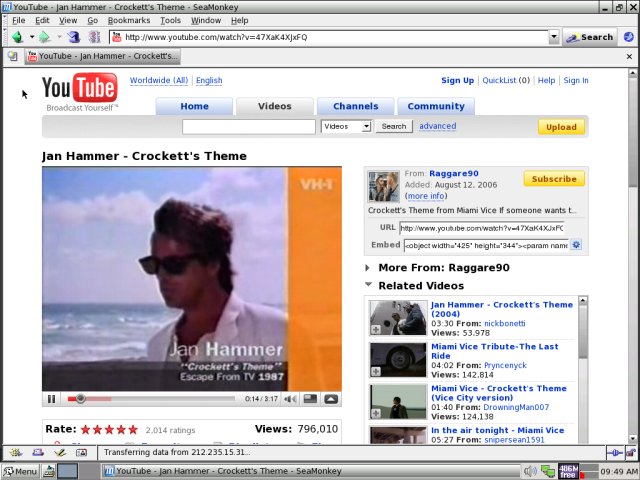Add Crockett's Theme (2004) thumbnail to QuickList
This screenshot has height=480, width=640.
[376, 329]
